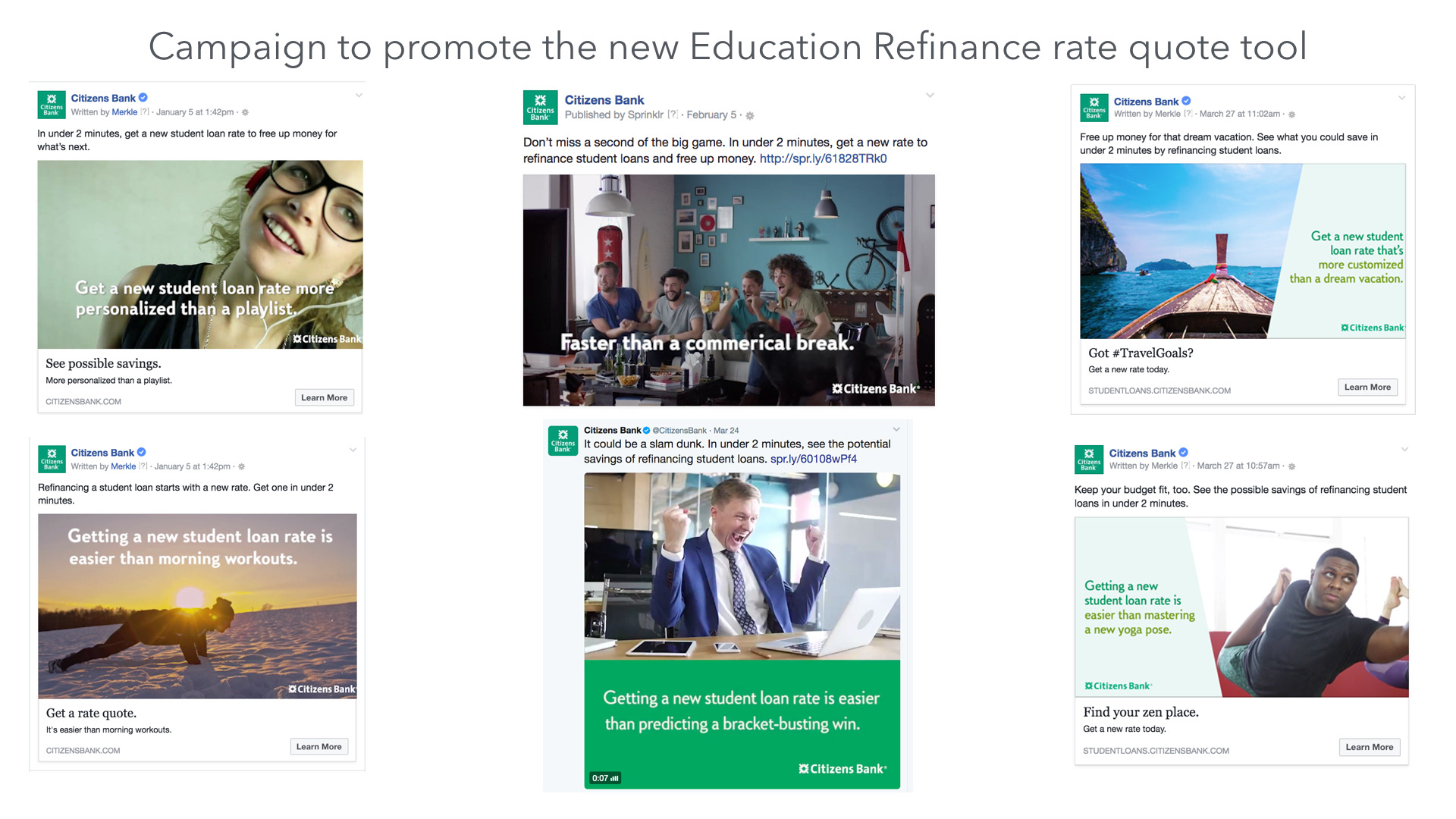The height and width of the screenshot is (819, 1456).
Task: Click privacy gear icon after March 27 10:57am
Action: [x=1292, y=466]
